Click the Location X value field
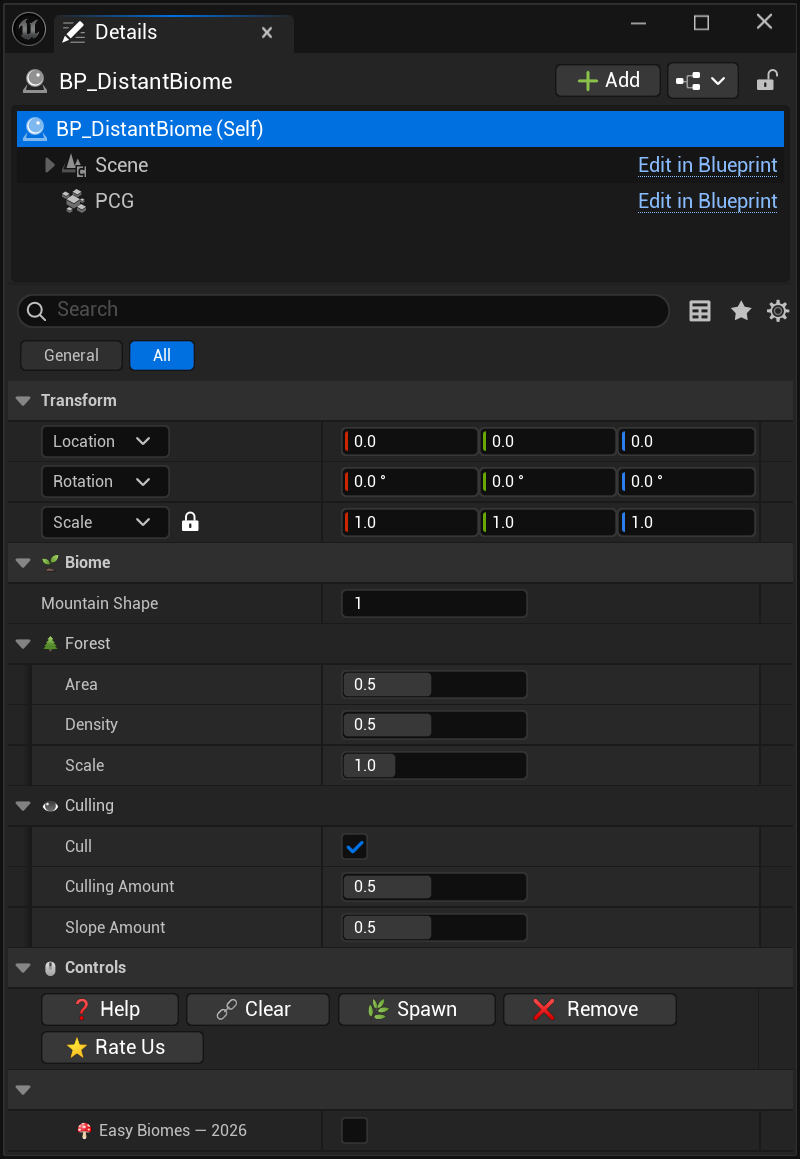The width and height of the screenshot is (800, 1159). click(x=410, y=441)
